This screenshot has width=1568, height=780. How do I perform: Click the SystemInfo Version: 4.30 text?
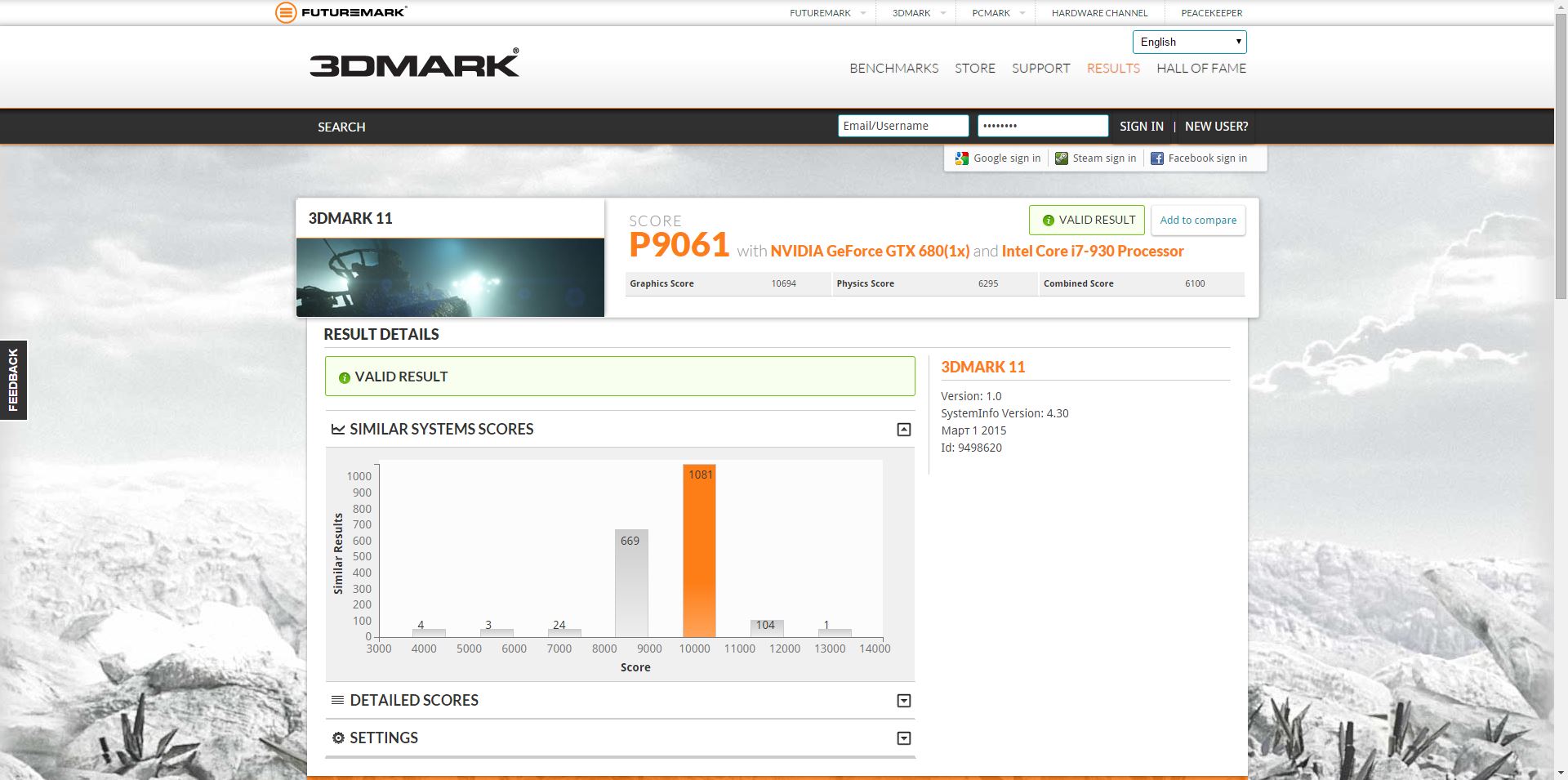(x=1004, y=413)
